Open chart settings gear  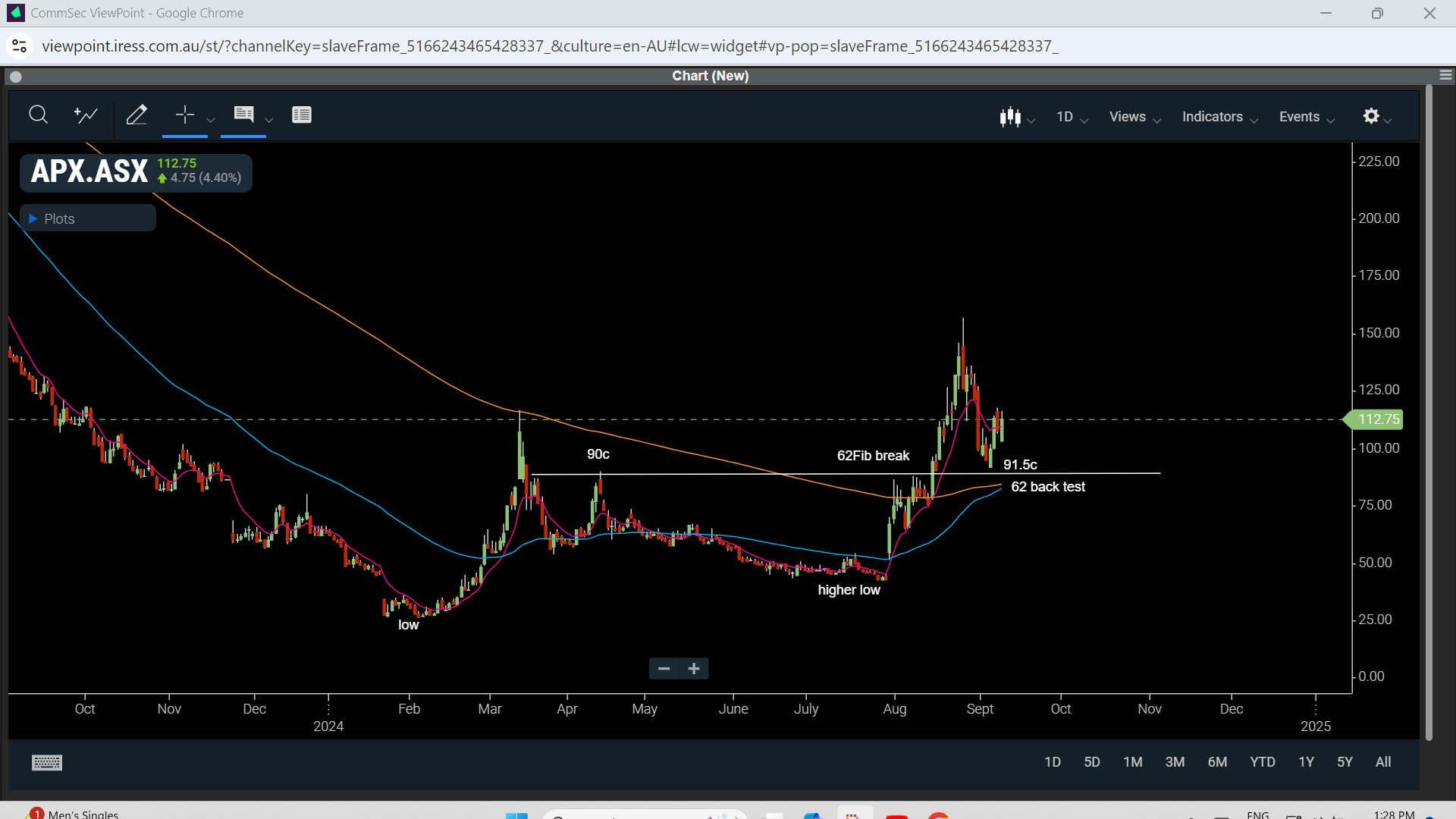click(1371, 116)
